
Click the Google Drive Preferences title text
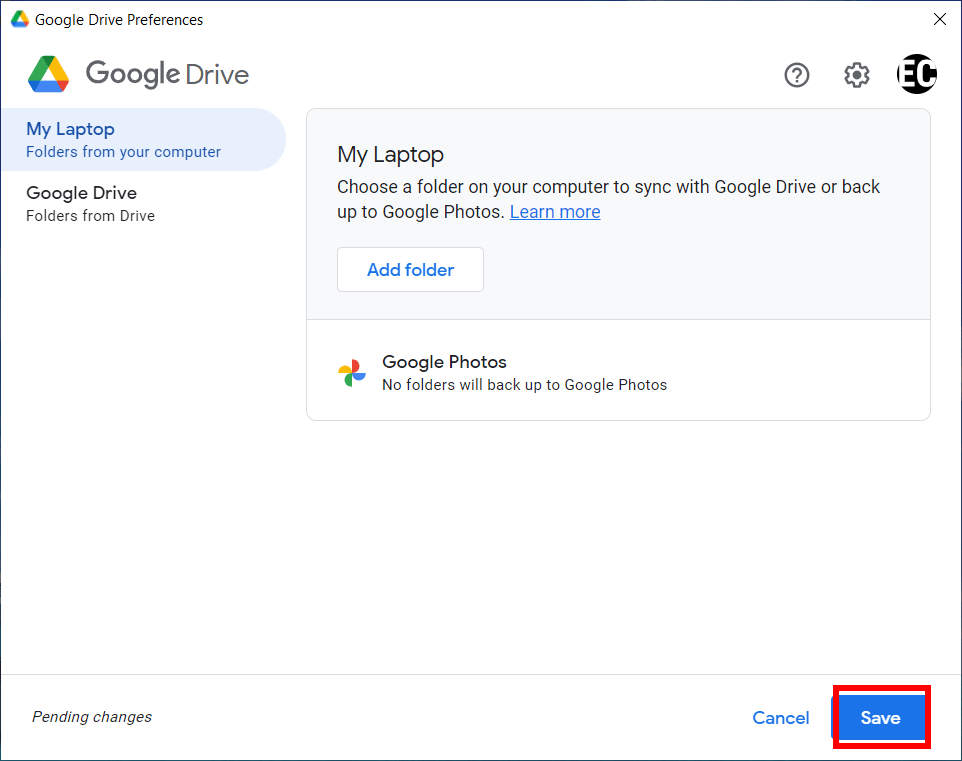click(x=115, y=18)
